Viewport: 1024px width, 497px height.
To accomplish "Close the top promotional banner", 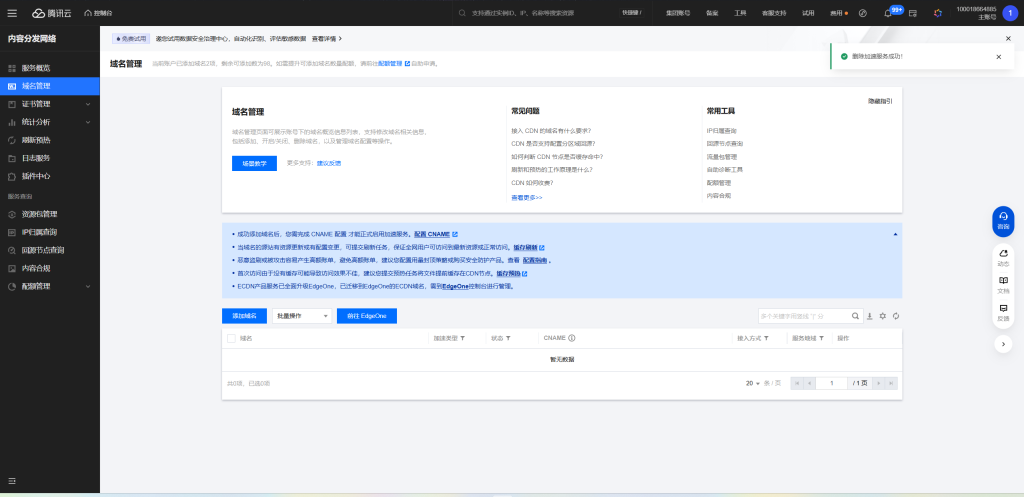I will tap(1008, 39).
